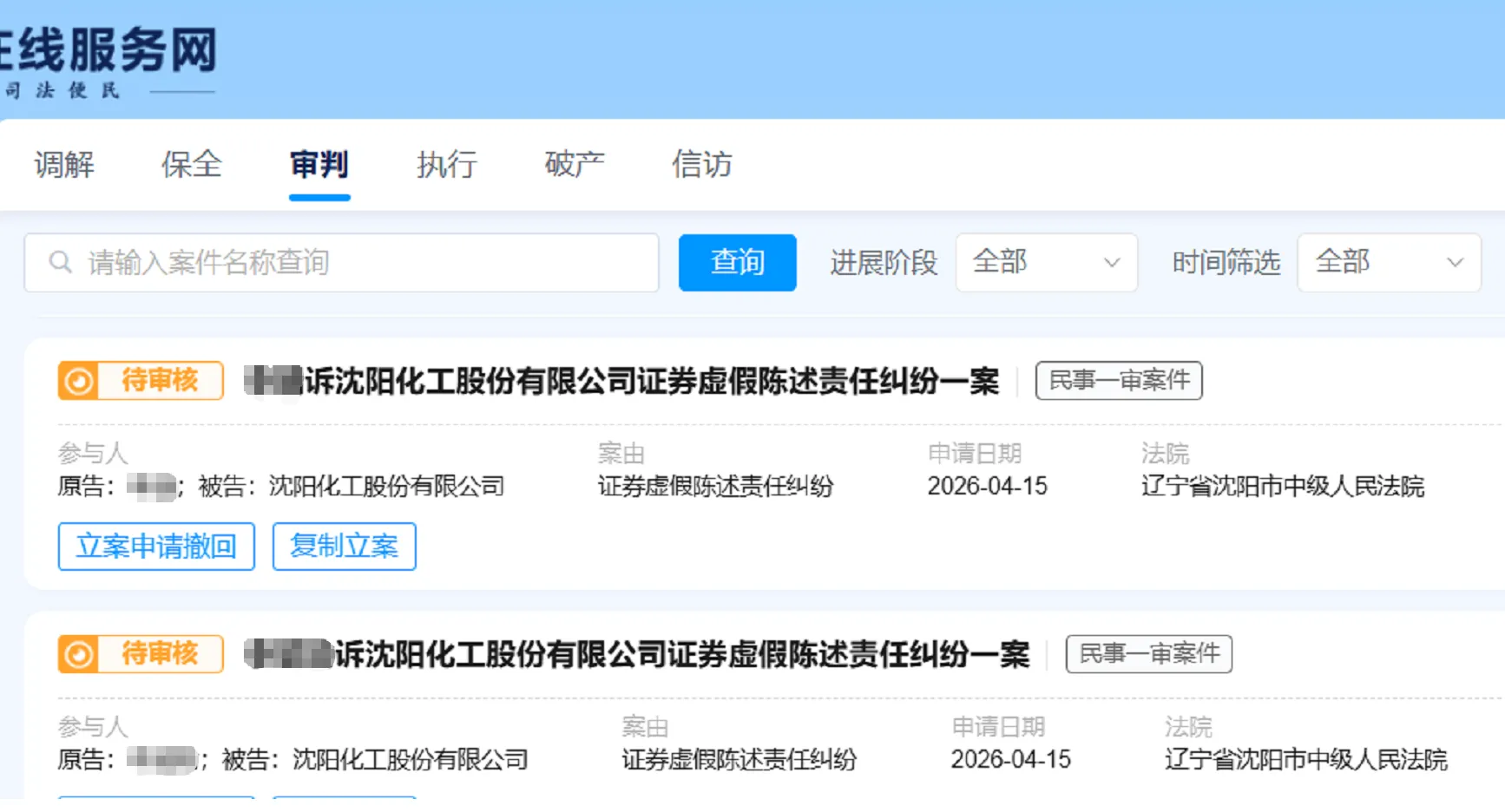This screenshot has height=812, width=1505.
Task: Select the 审判 tab
Action: pos(319,164)
